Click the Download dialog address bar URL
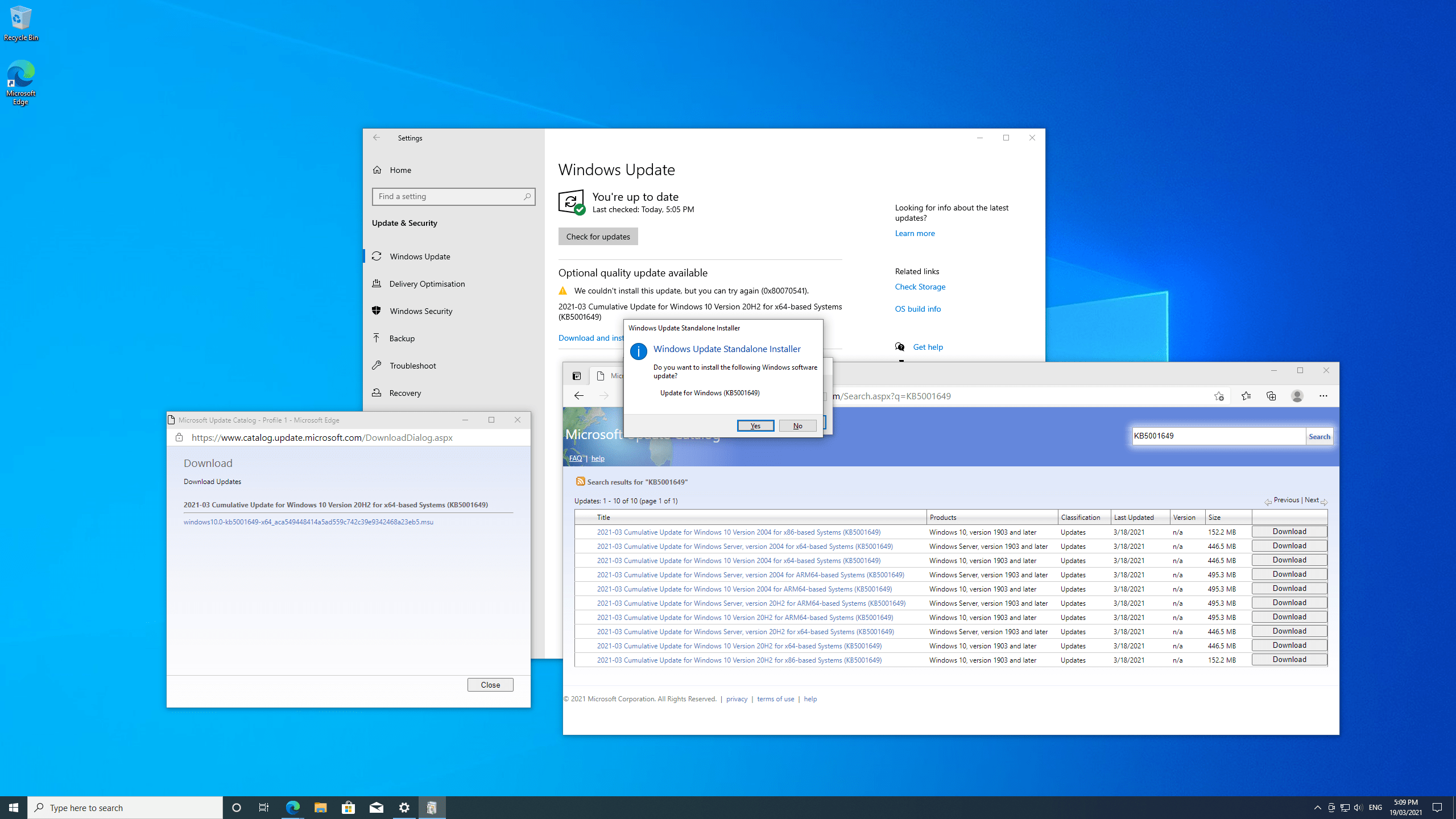This screenshot has width=1456, height=819. (x=322, y=437)
